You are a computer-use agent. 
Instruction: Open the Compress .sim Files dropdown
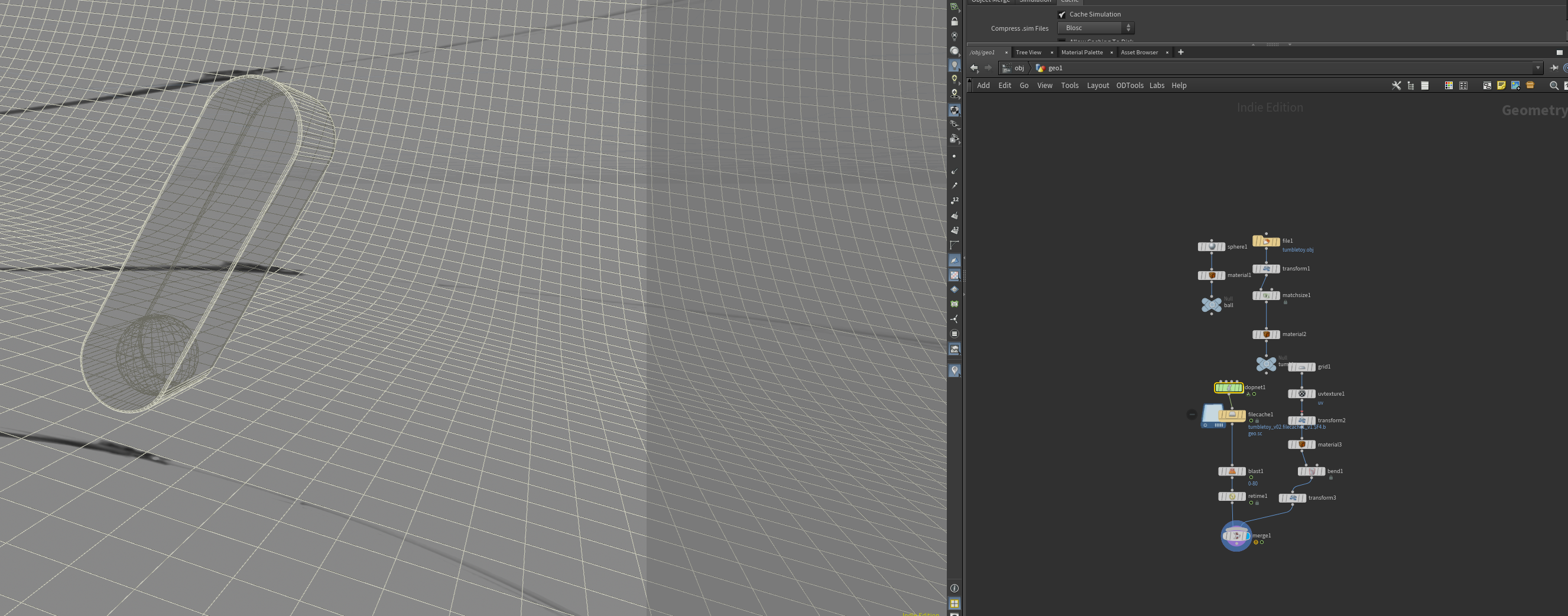tap(1096, 28)
